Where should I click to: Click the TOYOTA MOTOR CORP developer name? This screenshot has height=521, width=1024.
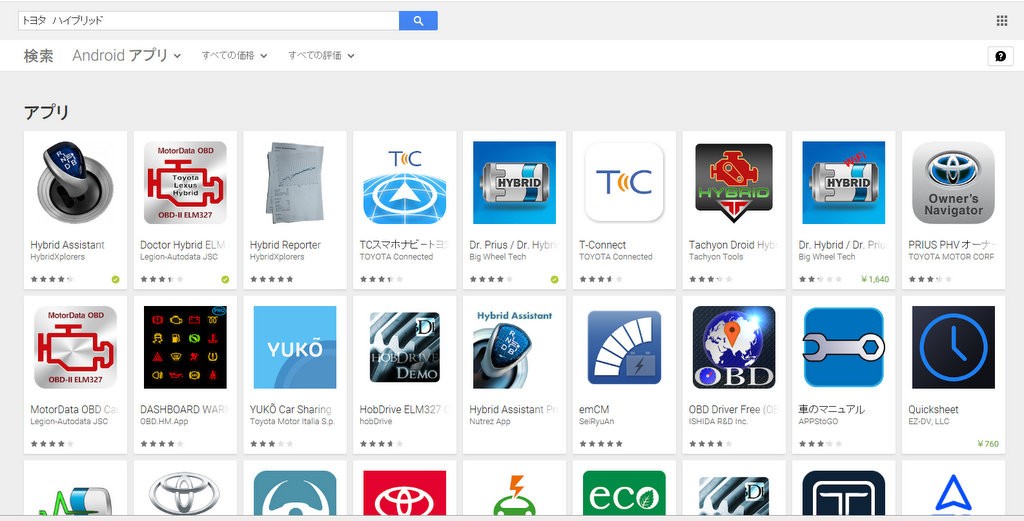pyautogui.click(x=951, y=257)
